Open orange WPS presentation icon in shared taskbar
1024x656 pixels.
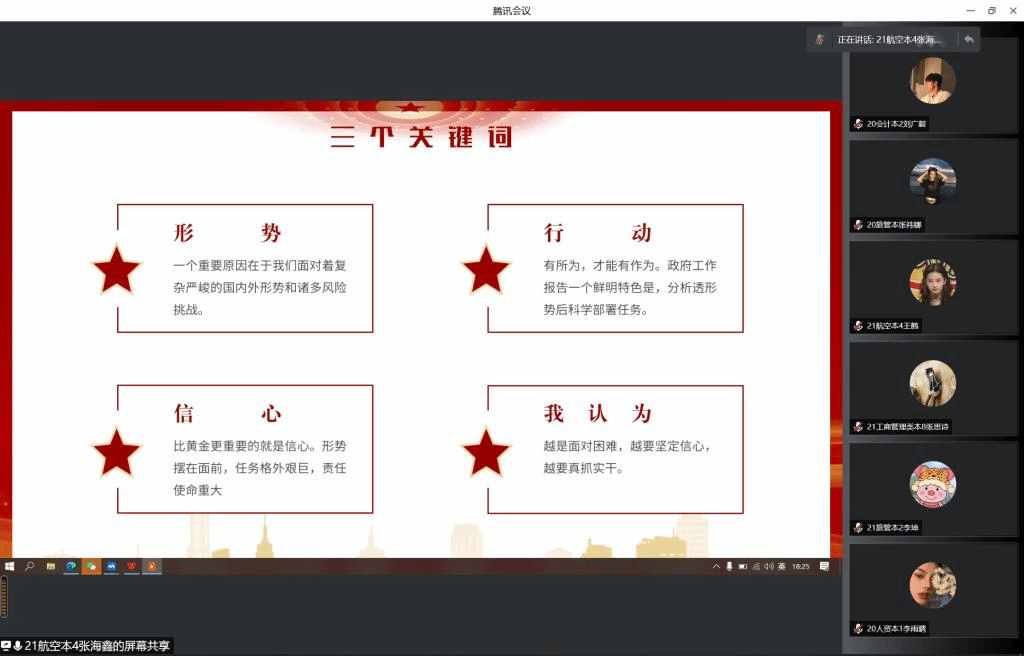click(152, 566)
